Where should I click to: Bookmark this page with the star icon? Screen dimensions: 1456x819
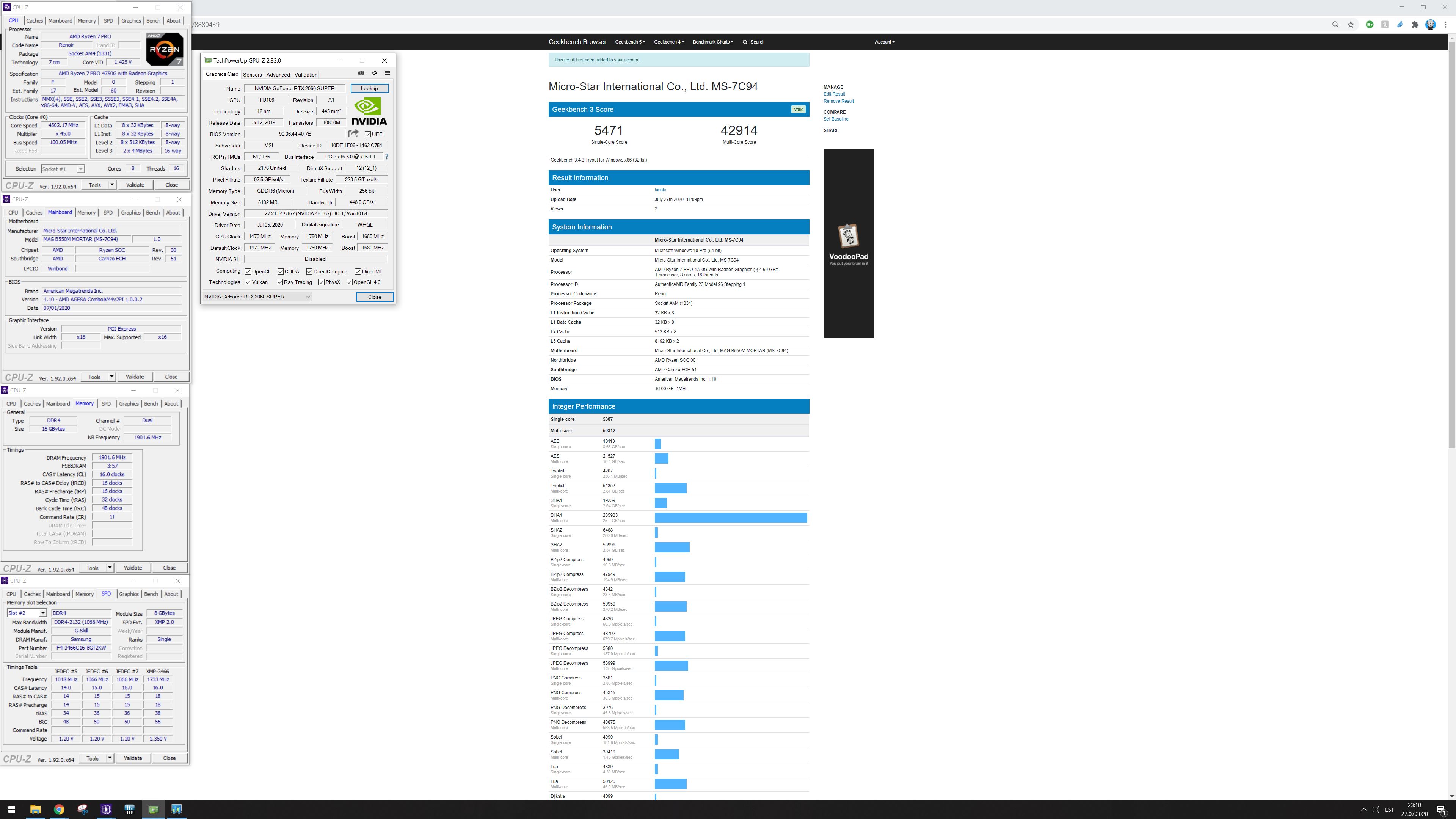(x=1351, y=24)
